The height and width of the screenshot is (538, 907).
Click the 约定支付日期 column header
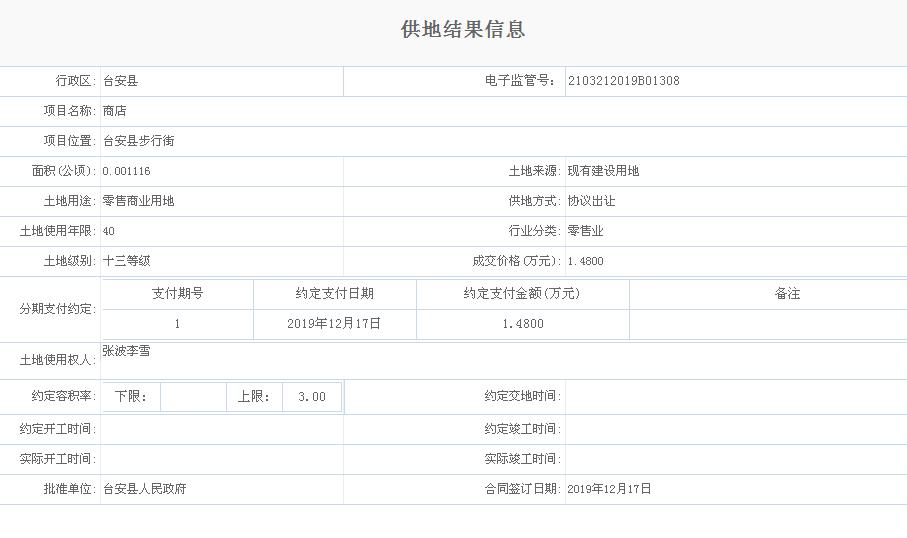coord(335,294)
